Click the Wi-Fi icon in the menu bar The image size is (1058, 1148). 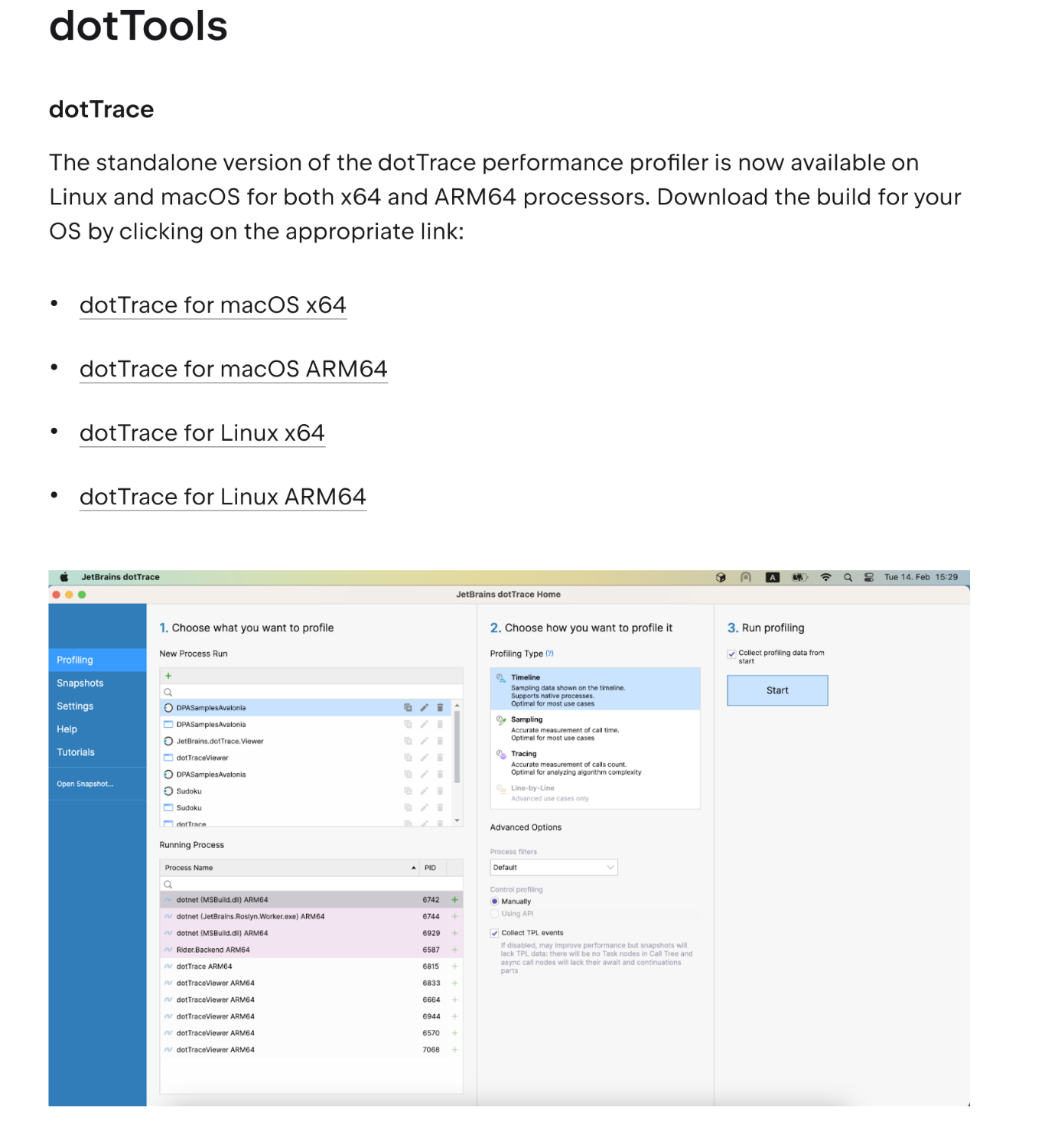coord(825,578)
